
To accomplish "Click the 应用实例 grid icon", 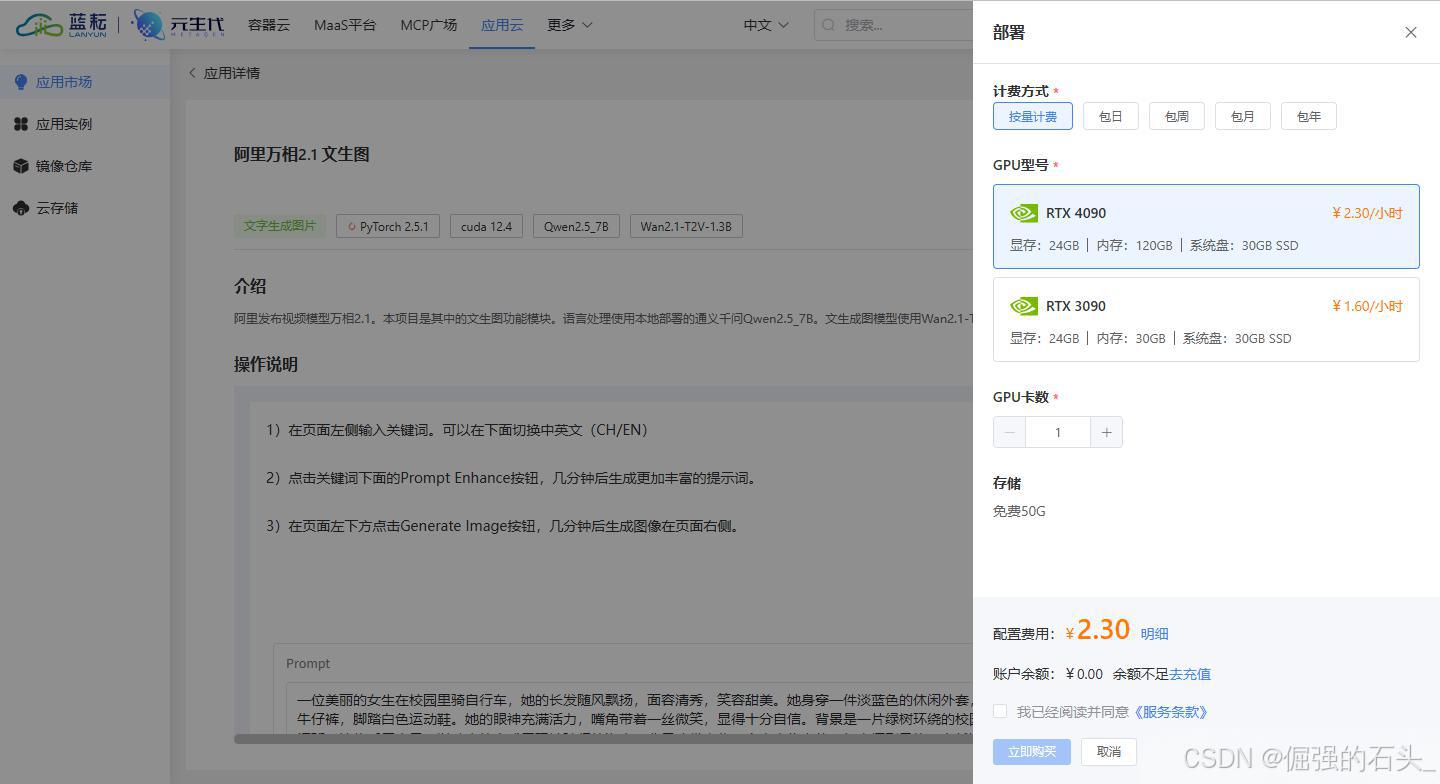I will pyautogui.click(x=21, y=124).
